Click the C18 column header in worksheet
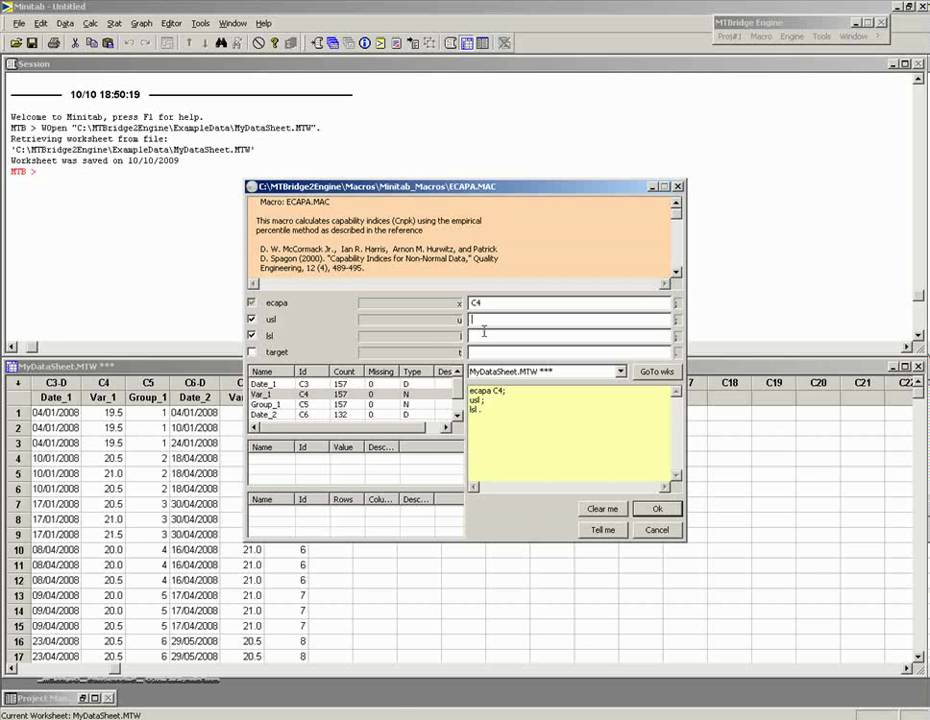Image resolution: width=930 pixels, height=720 pixels. (x=730, y=383)
